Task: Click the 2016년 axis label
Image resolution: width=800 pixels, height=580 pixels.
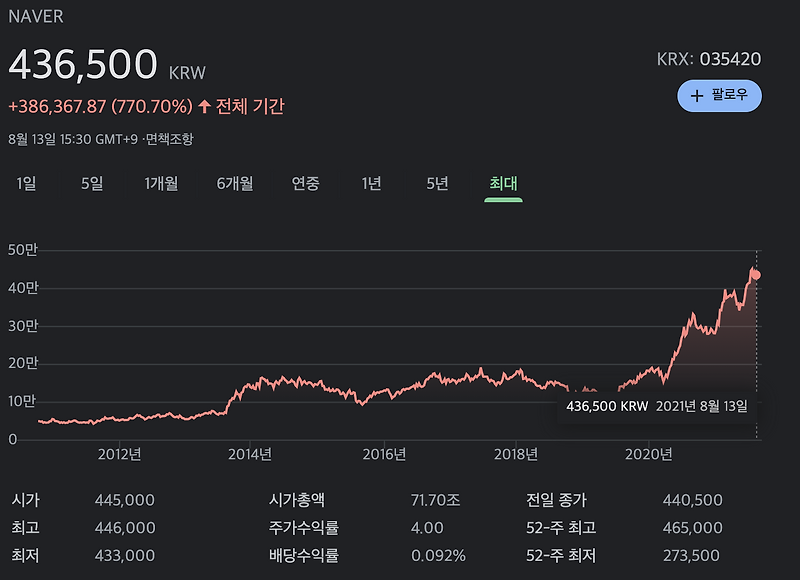Action: click(x=384, y=455)
